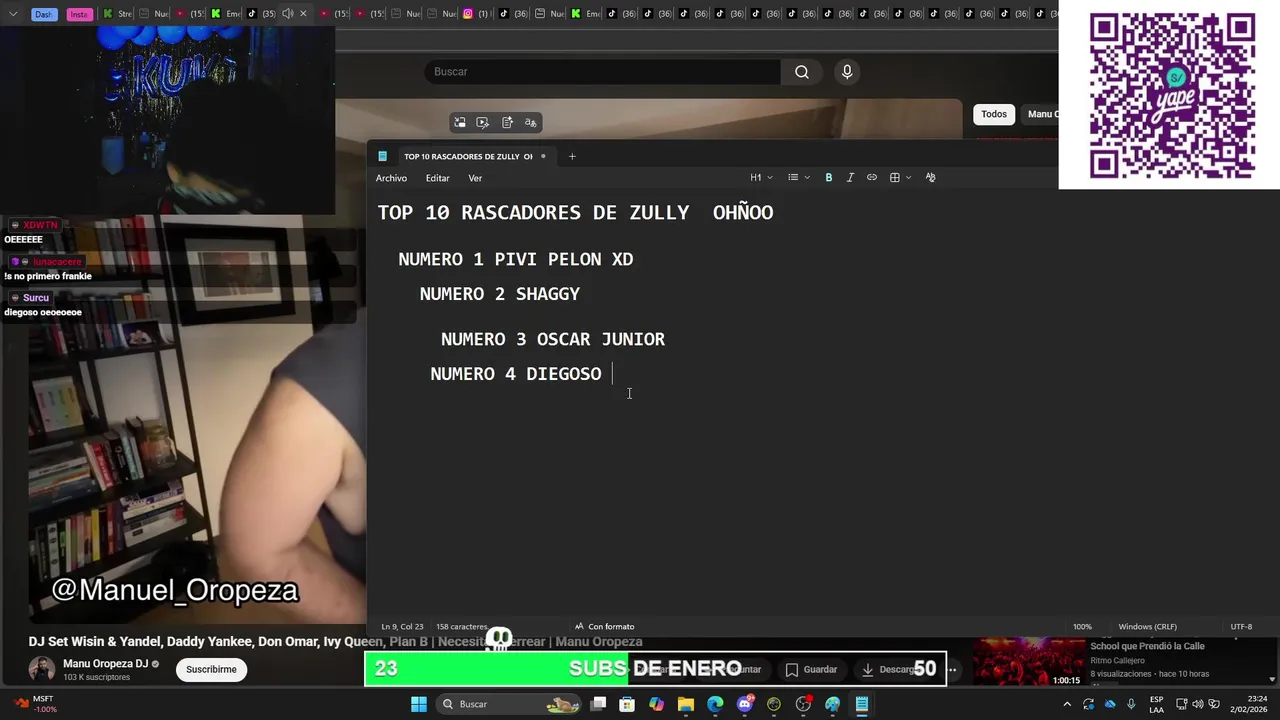Open the H1 heading dropdown

pos(761,177)
